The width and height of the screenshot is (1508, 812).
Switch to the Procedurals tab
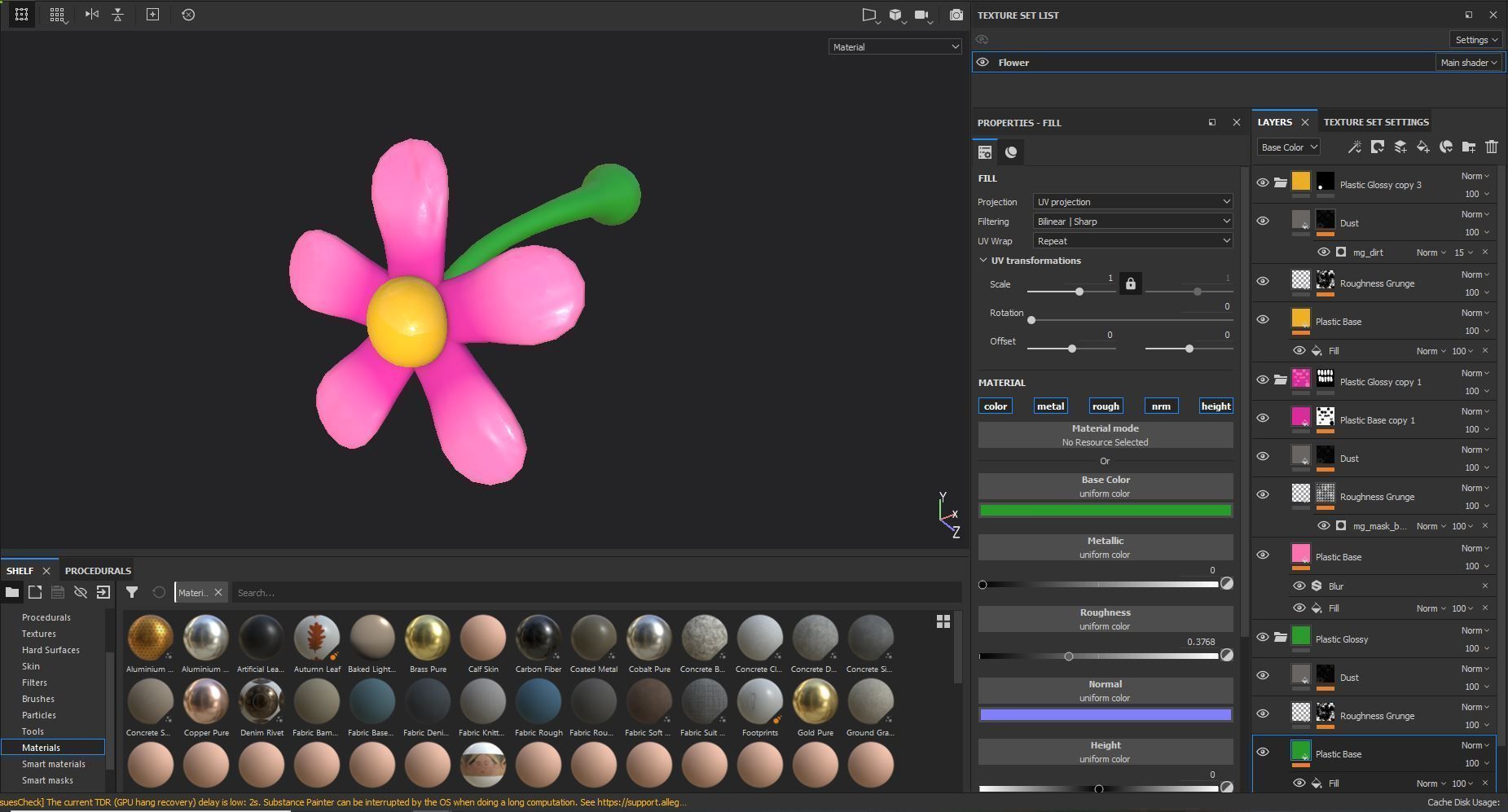(x=98, y=571)
